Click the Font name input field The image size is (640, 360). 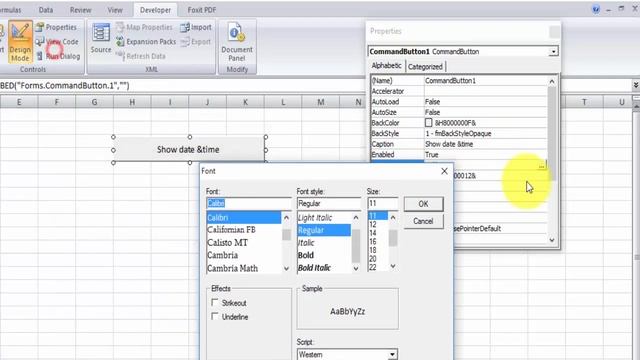(x=249, y=203)
